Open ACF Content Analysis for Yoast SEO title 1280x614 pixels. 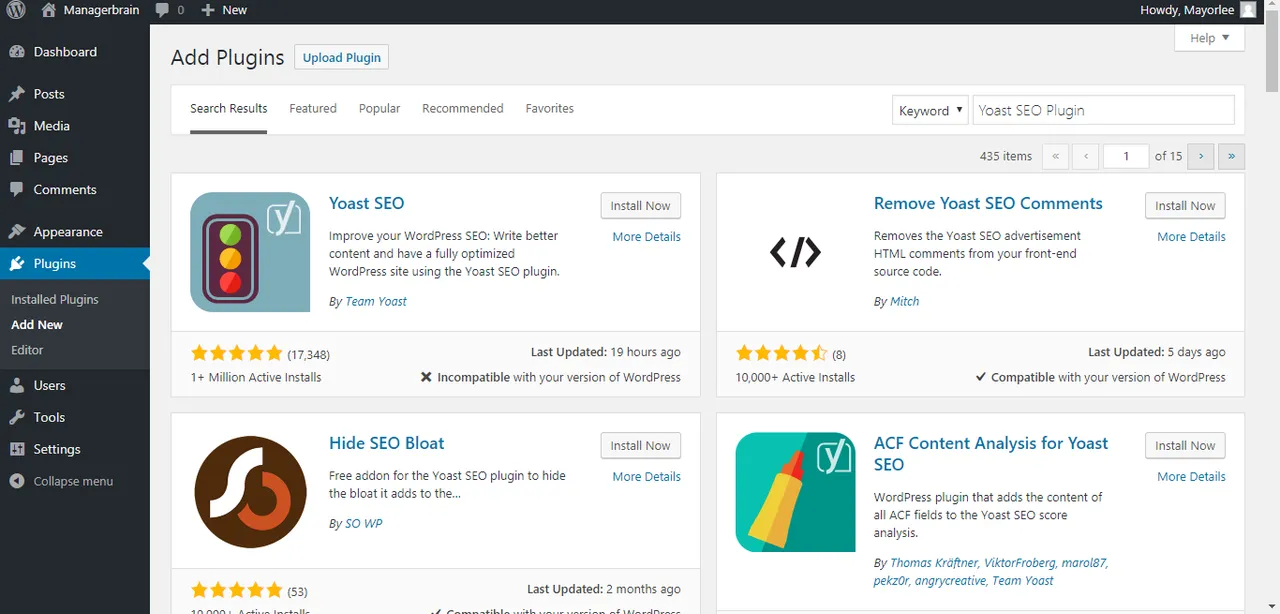991,454
